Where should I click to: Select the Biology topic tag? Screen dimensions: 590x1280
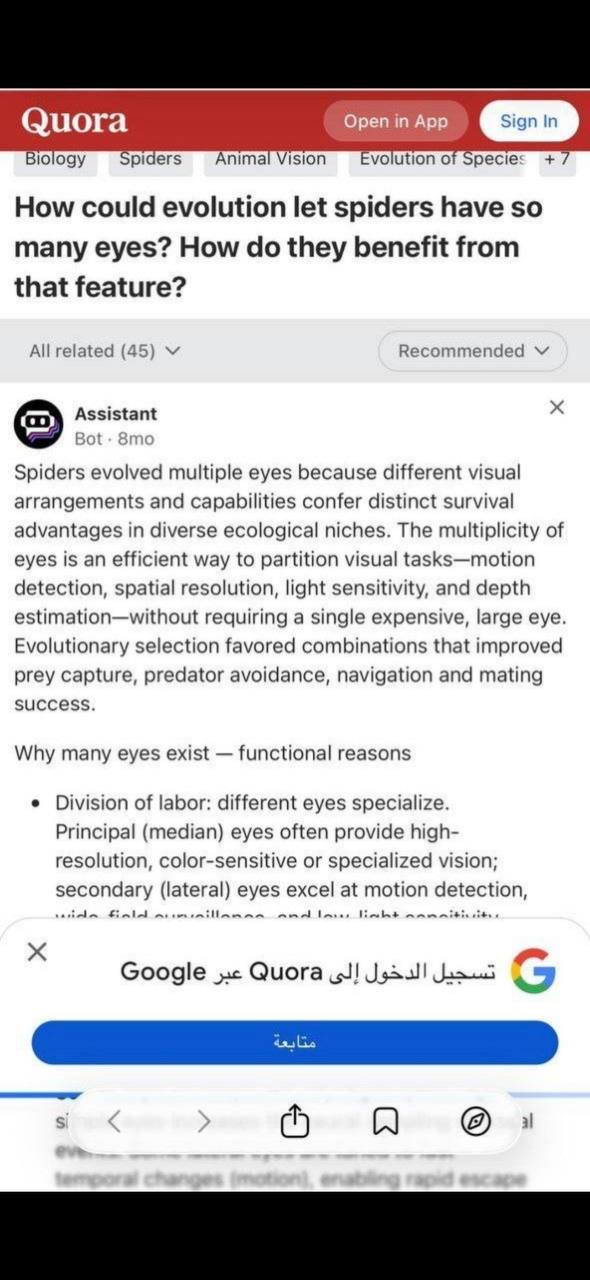click(x=55, y=159)
